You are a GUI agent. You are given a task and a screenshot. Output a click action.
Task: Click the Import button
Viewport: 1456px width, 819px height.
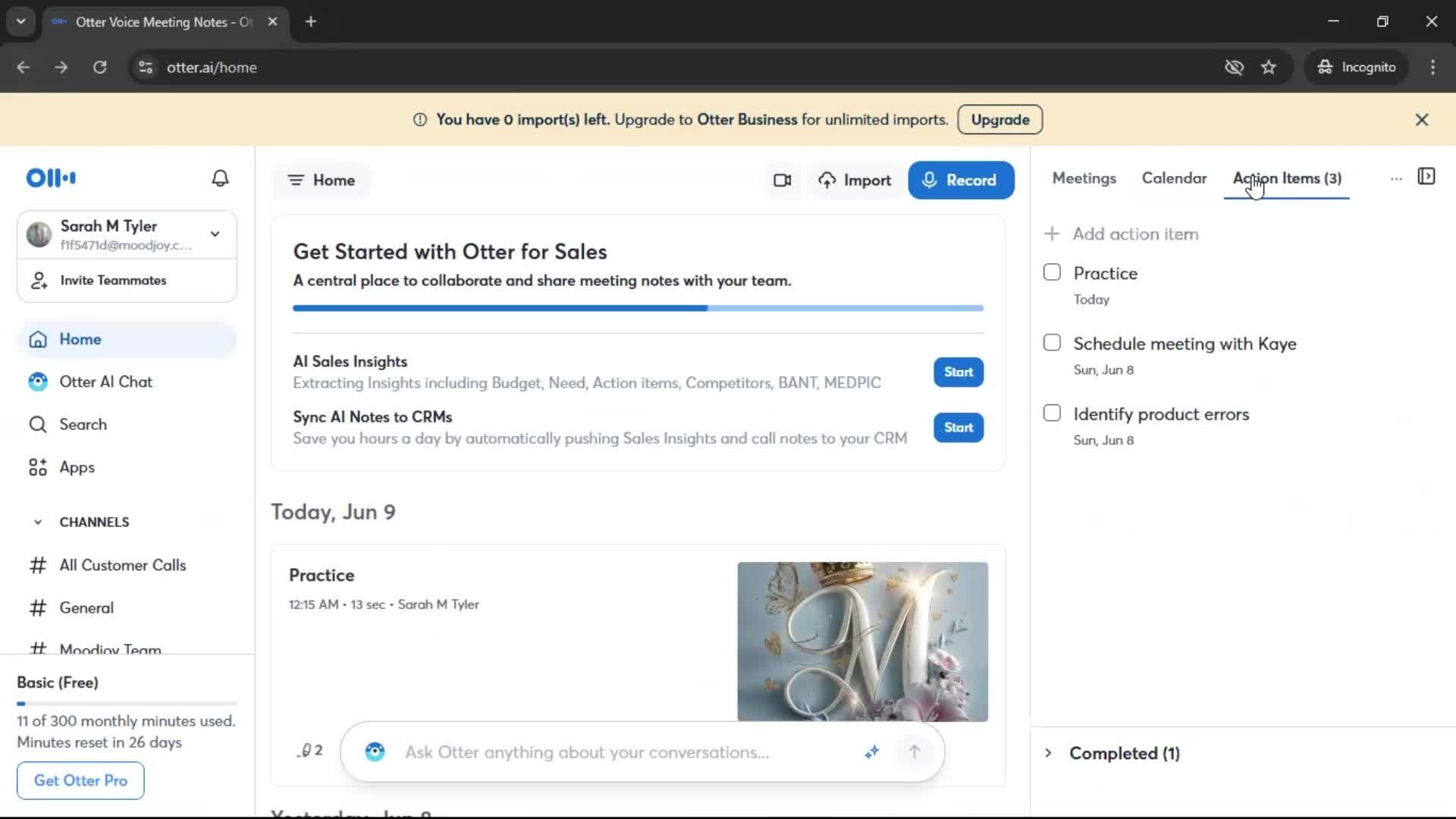(855, 180)
